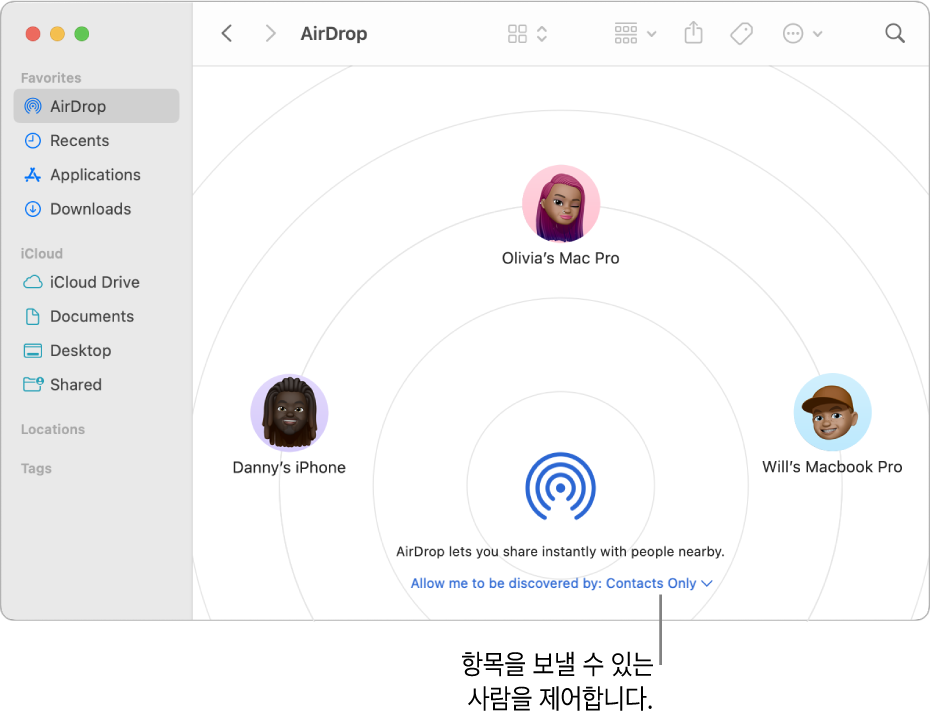The width and height of the screenshot is (931, 721).
Task: Click the Tags icon in the toolbar
Action: point(741,33)
